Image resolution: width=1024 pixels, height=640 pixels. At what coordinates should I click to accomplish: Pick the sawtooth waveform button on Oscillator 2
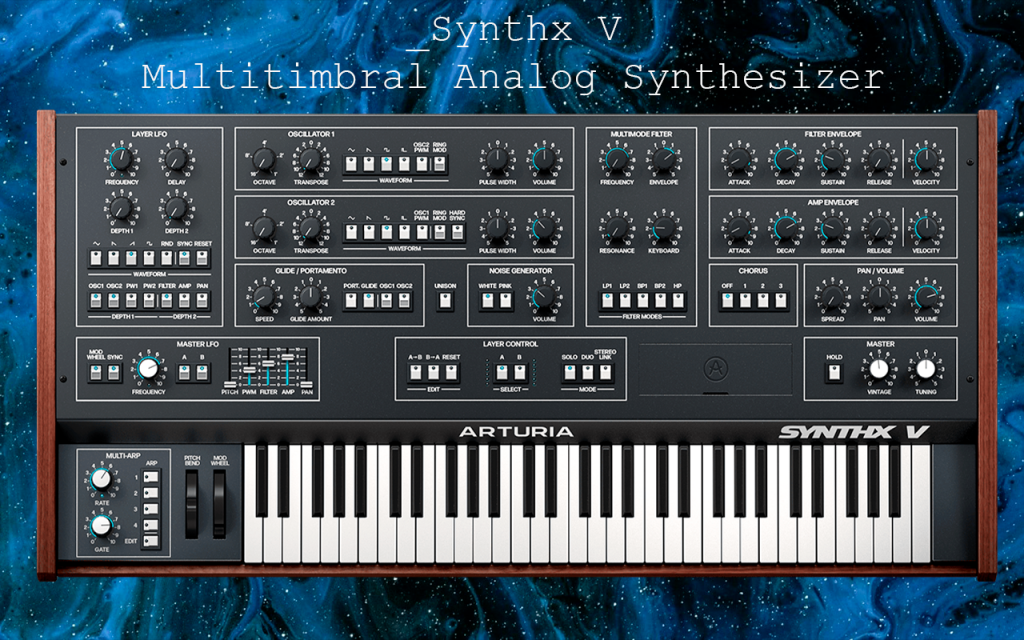(x=369, y=232)
